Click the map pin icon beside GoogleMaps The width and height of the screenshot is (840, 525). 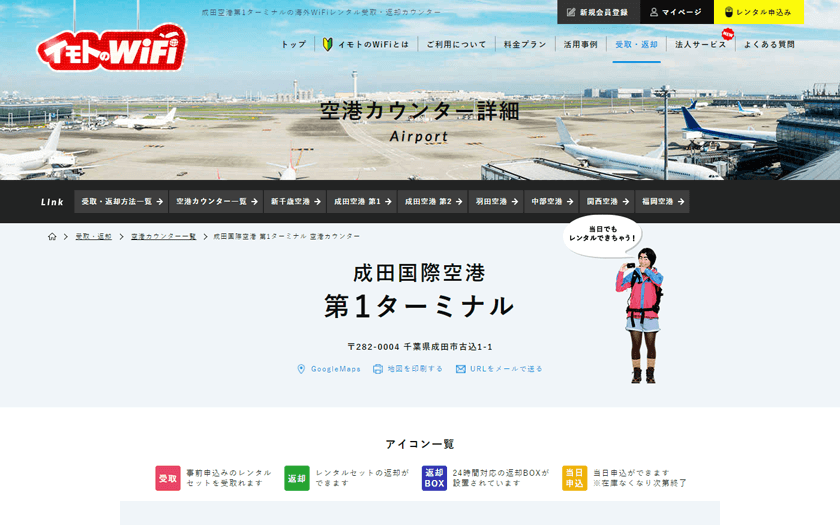pos(301,369)
